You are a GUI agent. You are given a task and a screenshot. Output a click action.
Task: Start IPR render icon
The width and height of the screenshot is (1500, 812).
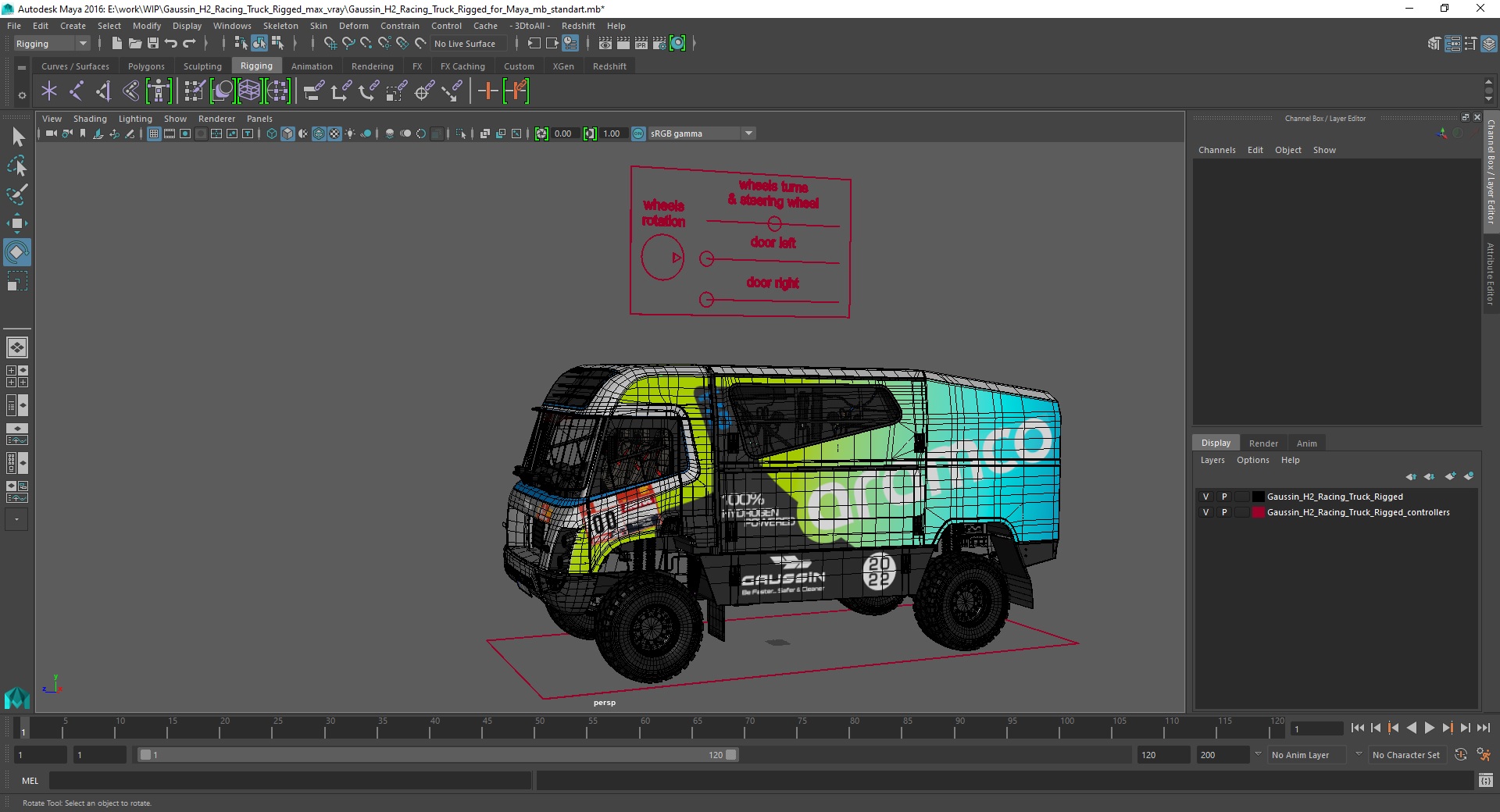pos(641,44)
